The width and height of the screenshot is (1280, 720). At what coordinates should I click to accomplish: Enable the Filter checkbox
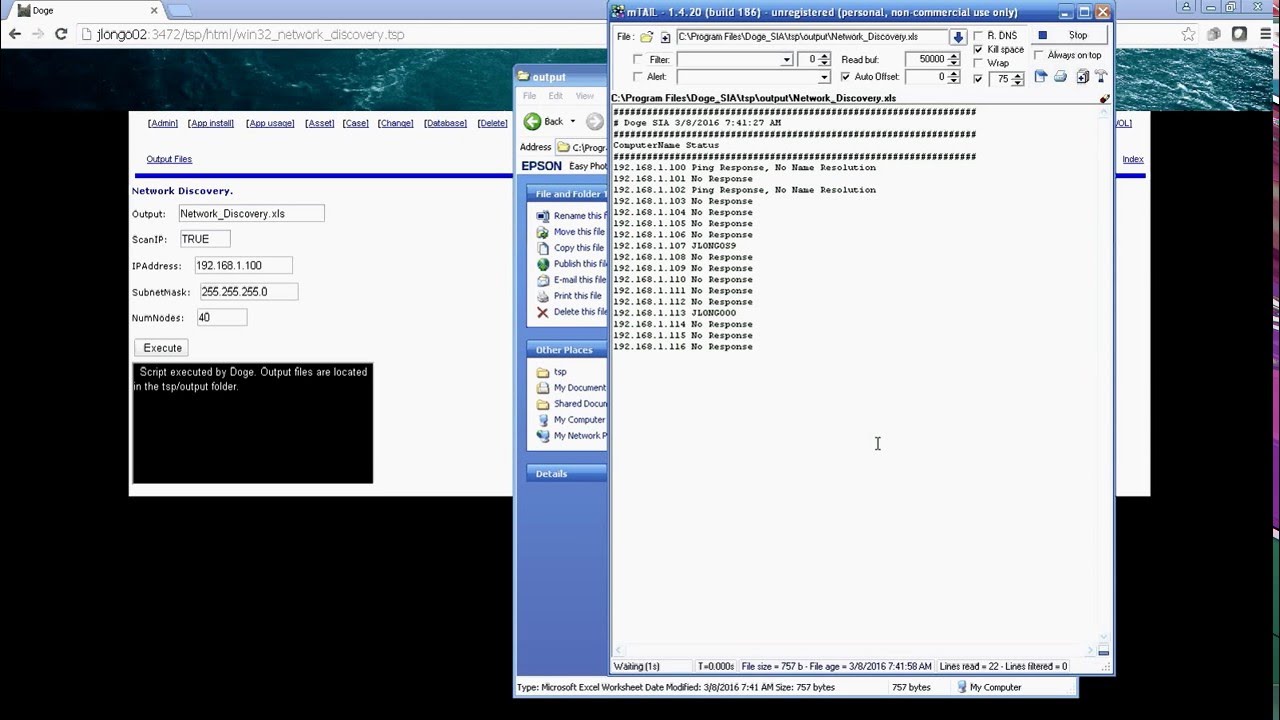[x=638, y=60]
